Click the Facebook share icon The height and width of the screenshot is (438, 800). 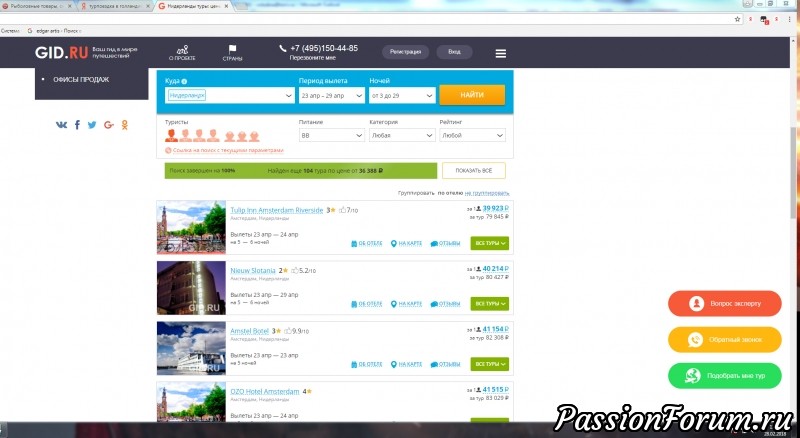pyautogui.click(x=77, y=125)
